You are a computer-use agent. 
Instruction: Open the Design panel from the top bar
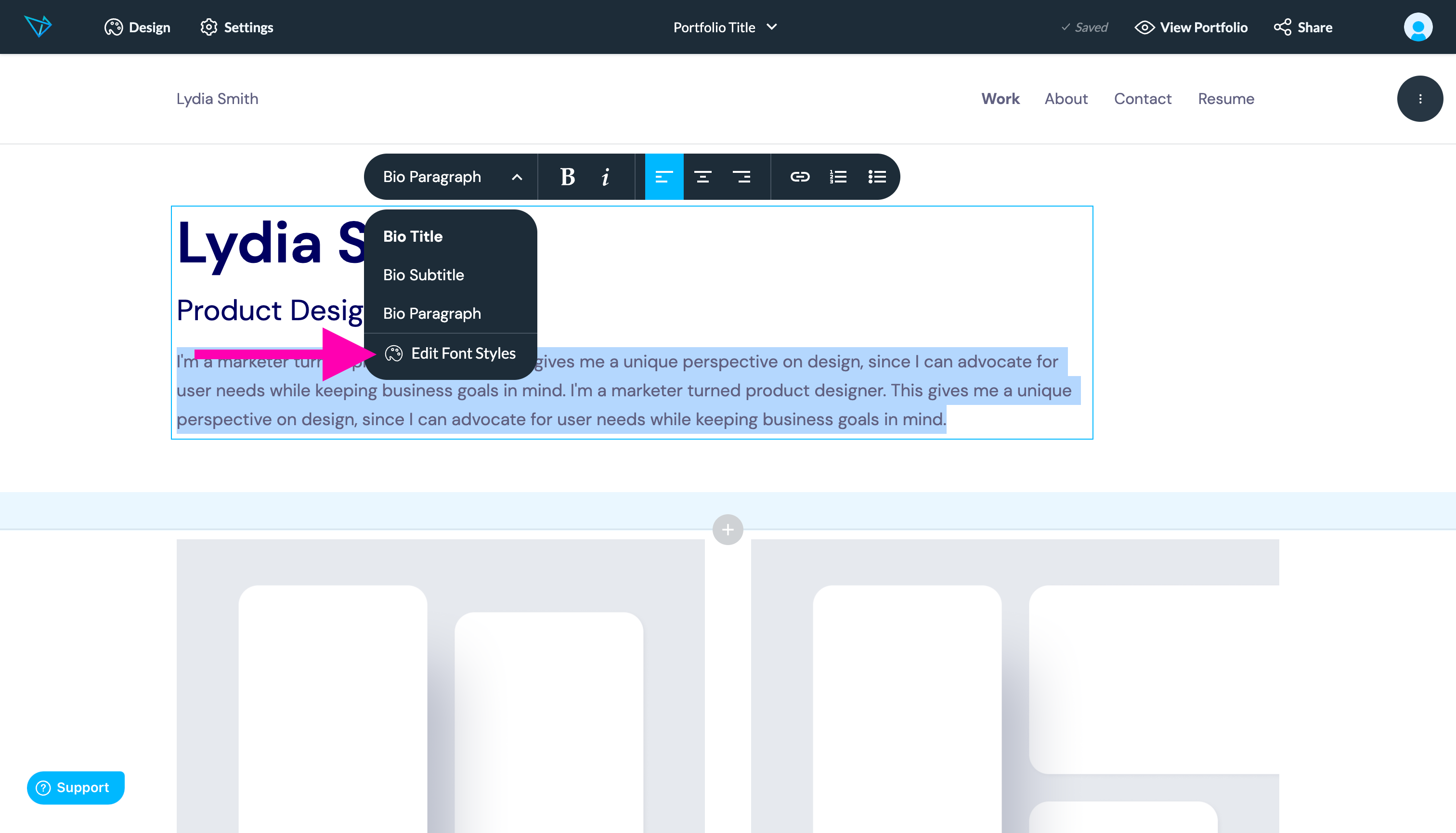coord(137,27)
